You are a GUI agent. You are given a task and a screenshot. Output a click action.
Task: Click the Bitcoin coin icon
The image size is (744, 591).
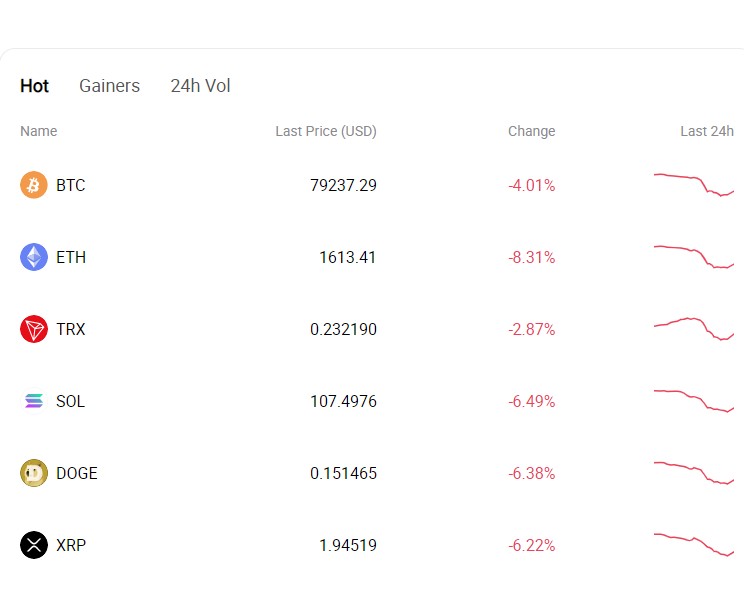[x=34, y=185]
